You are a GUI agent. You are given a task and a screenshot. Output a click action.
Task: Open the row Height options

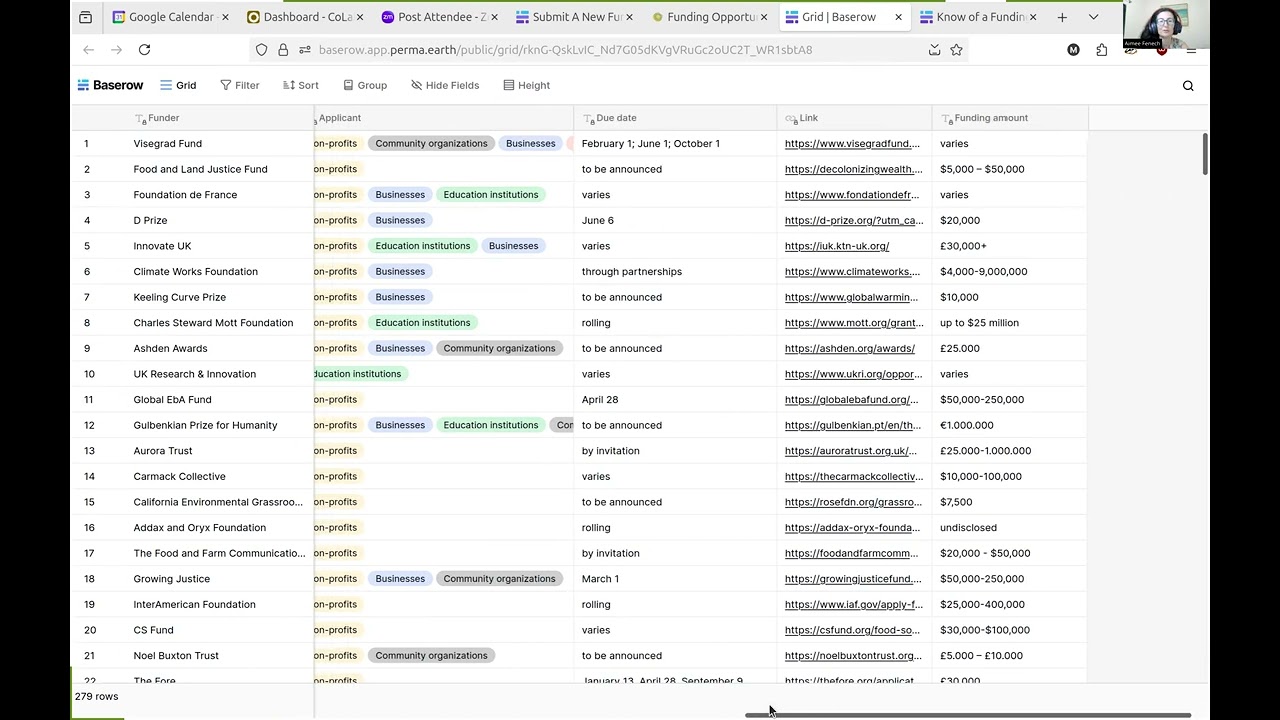point(526,85)
